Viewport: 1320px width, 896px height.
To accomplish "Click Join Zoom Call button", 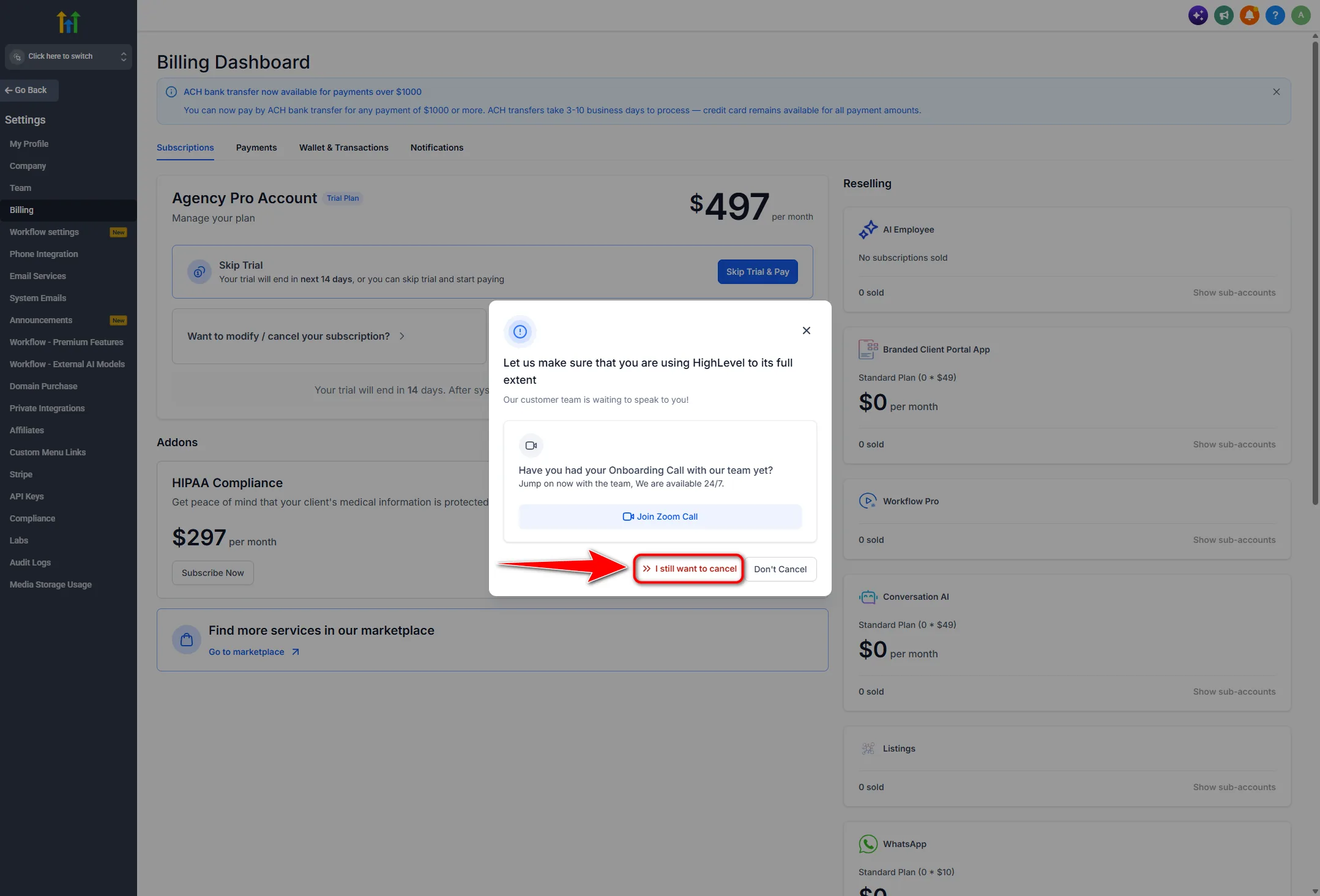I will coord(660,517).
